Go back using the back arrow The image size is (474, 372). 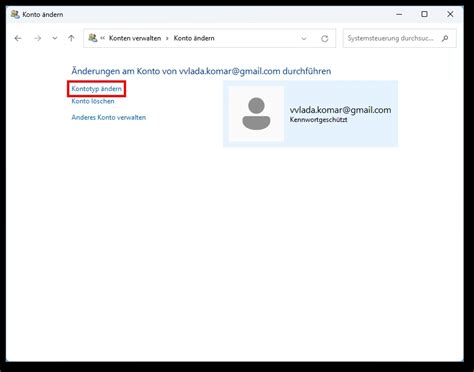click(18, 38)
